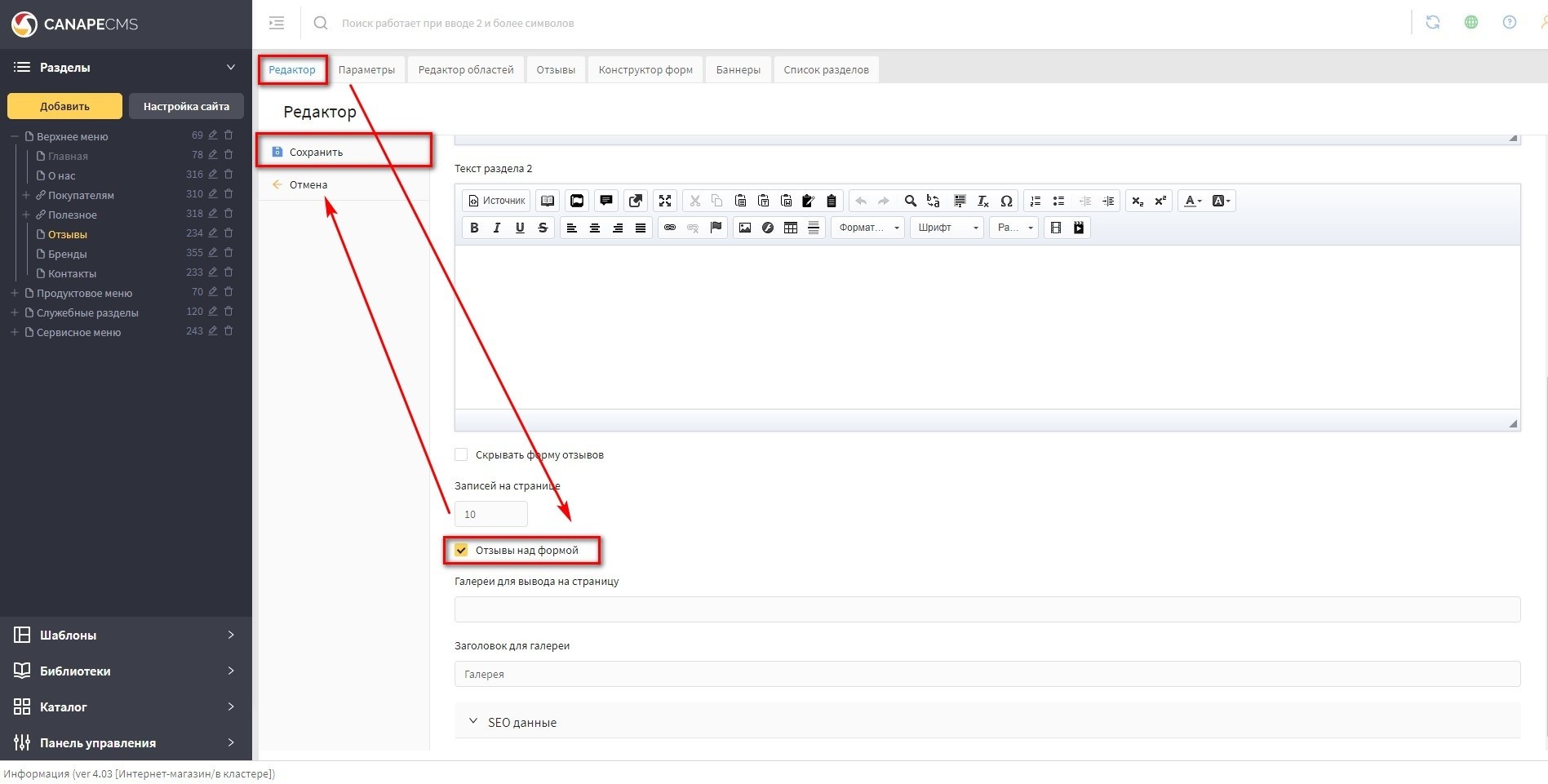Screen dimensions: 1548x784
Task: Click the numbered list icon
Action: pyautogui.click(x=1035, y=202)
